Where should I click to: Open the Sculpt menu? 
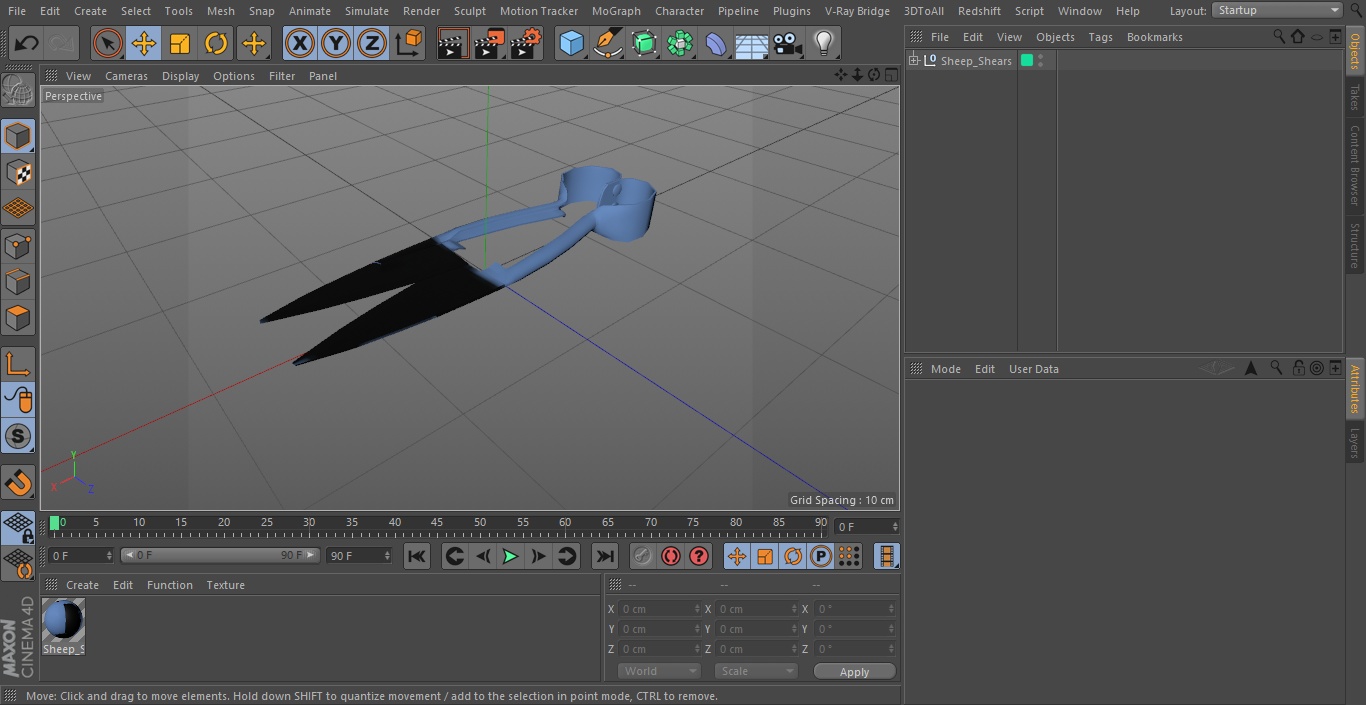[469, 11]
